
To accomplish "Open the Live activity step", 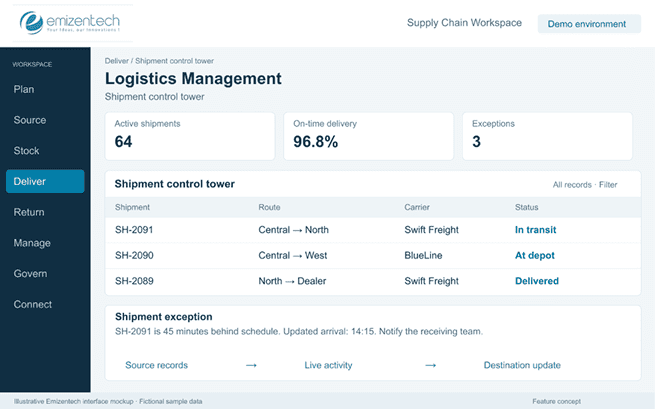I will click(x=328, y=365).
